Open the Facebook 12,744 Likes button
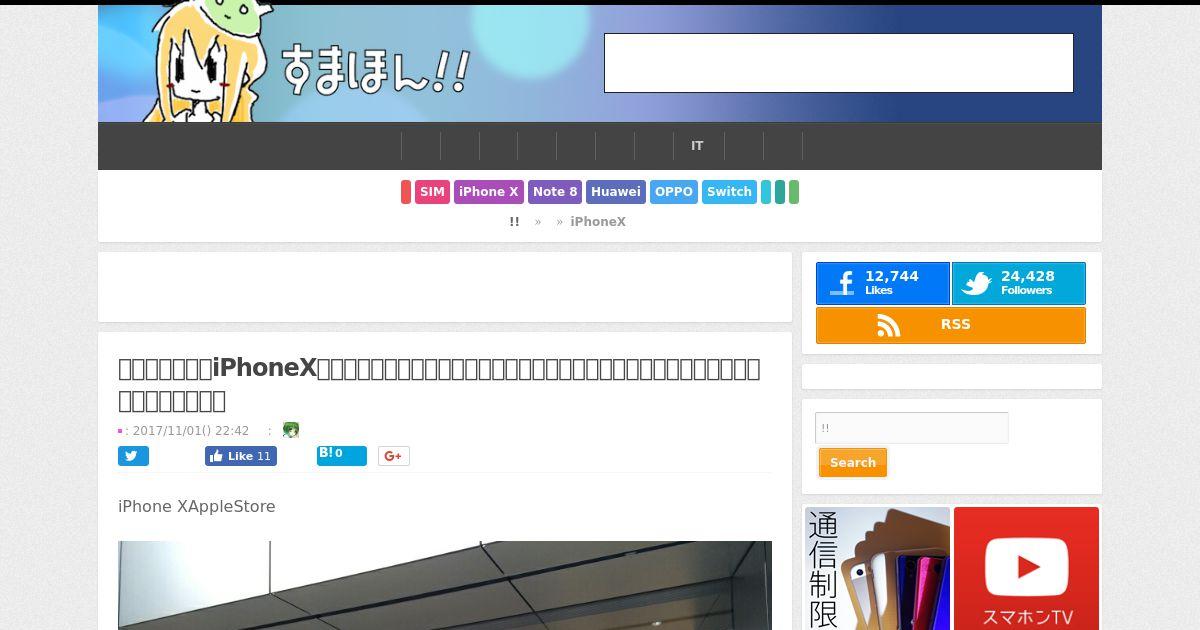The height and width of the screenshot is (630, 1200). coord(883,284)
